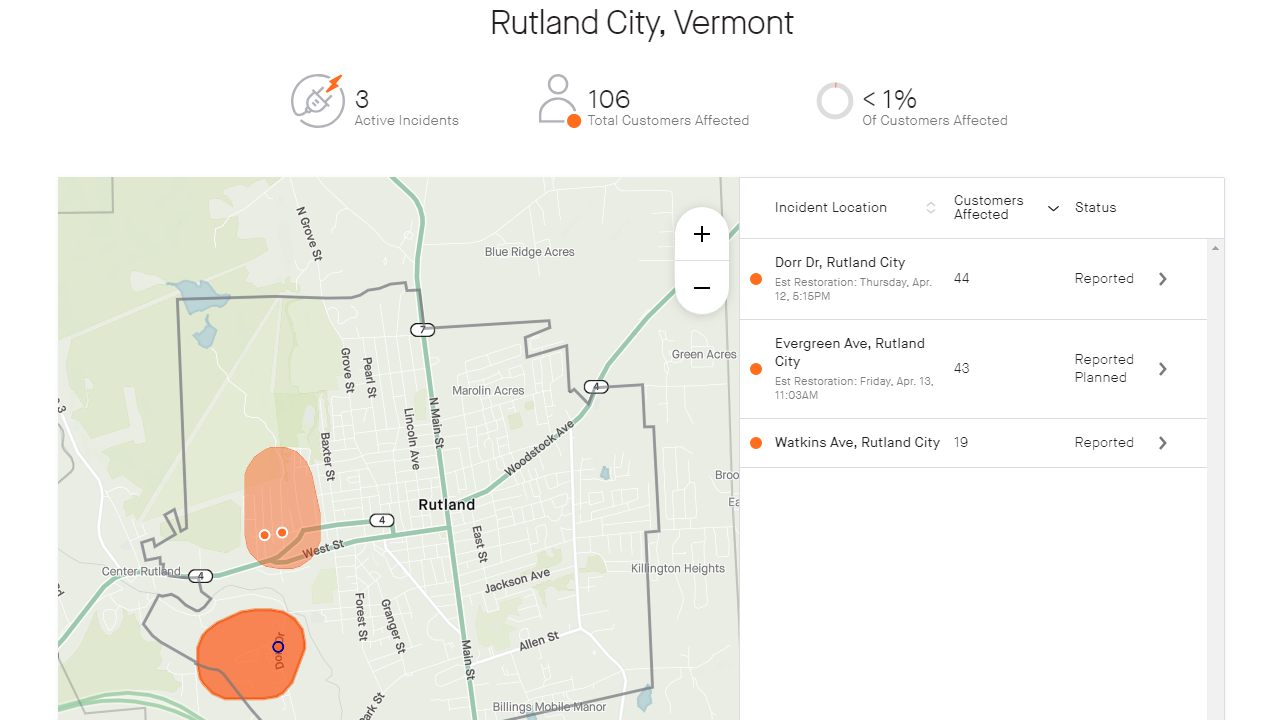Viewport: 1280px width, 720px height.
Task: Open the Watkins Ave, Rutland City incident
Action: point(973,443)
